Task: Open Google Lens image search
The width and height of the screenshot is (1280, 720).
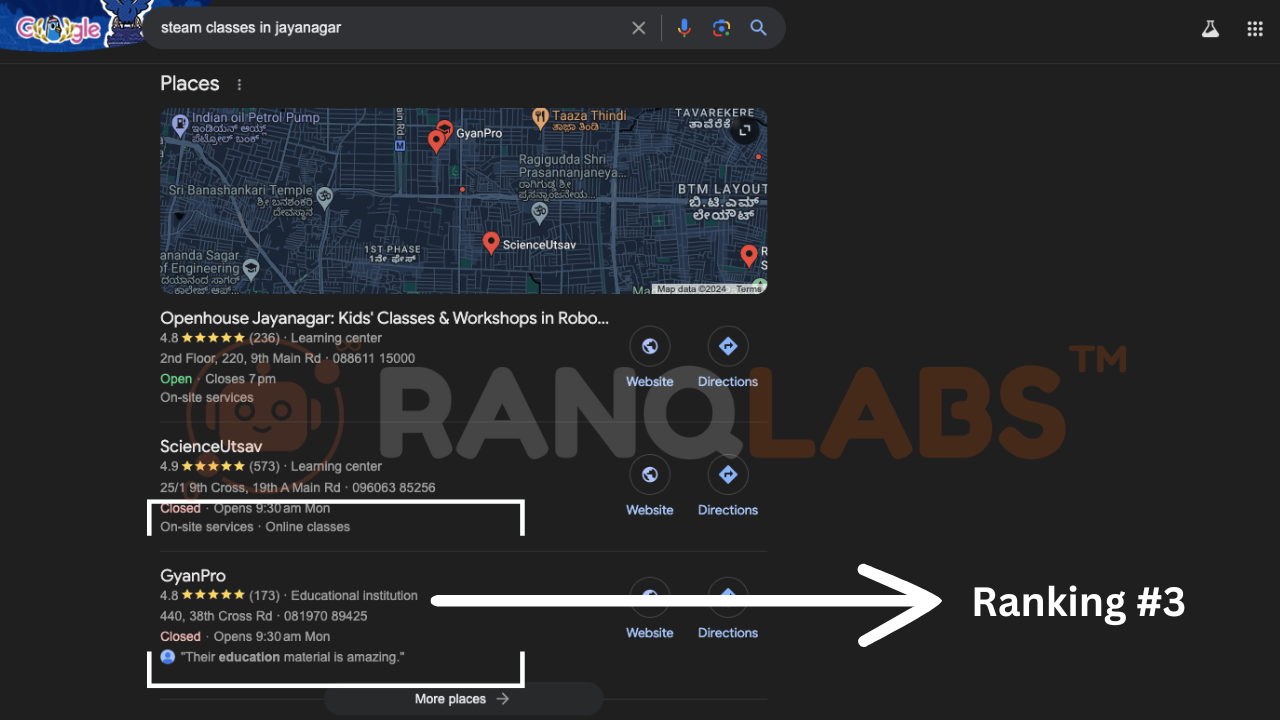Action: click(x=721, y=28)
